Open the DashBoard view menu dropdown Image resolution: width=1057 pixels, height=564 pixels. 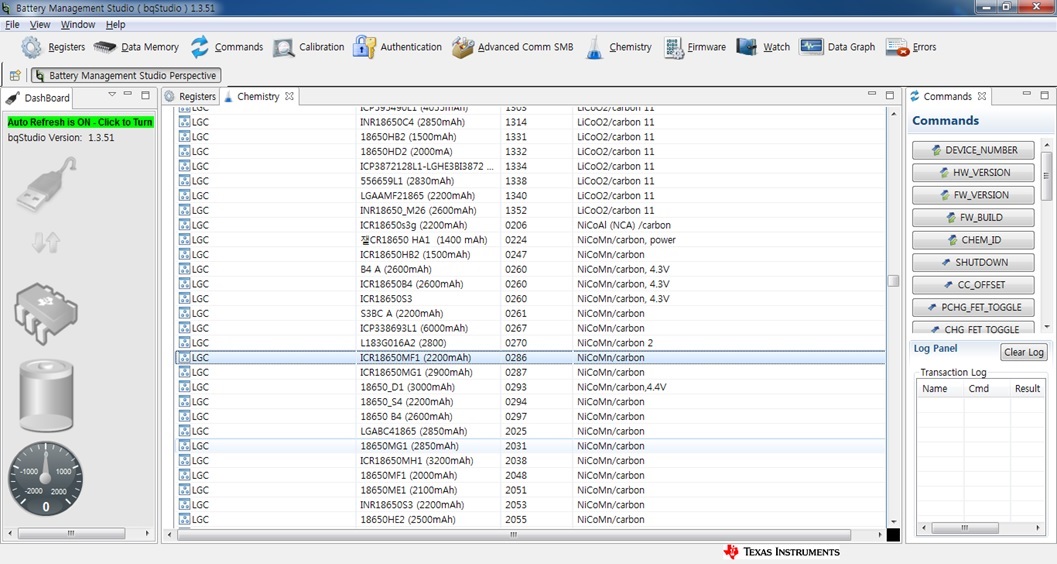(112, 95)
